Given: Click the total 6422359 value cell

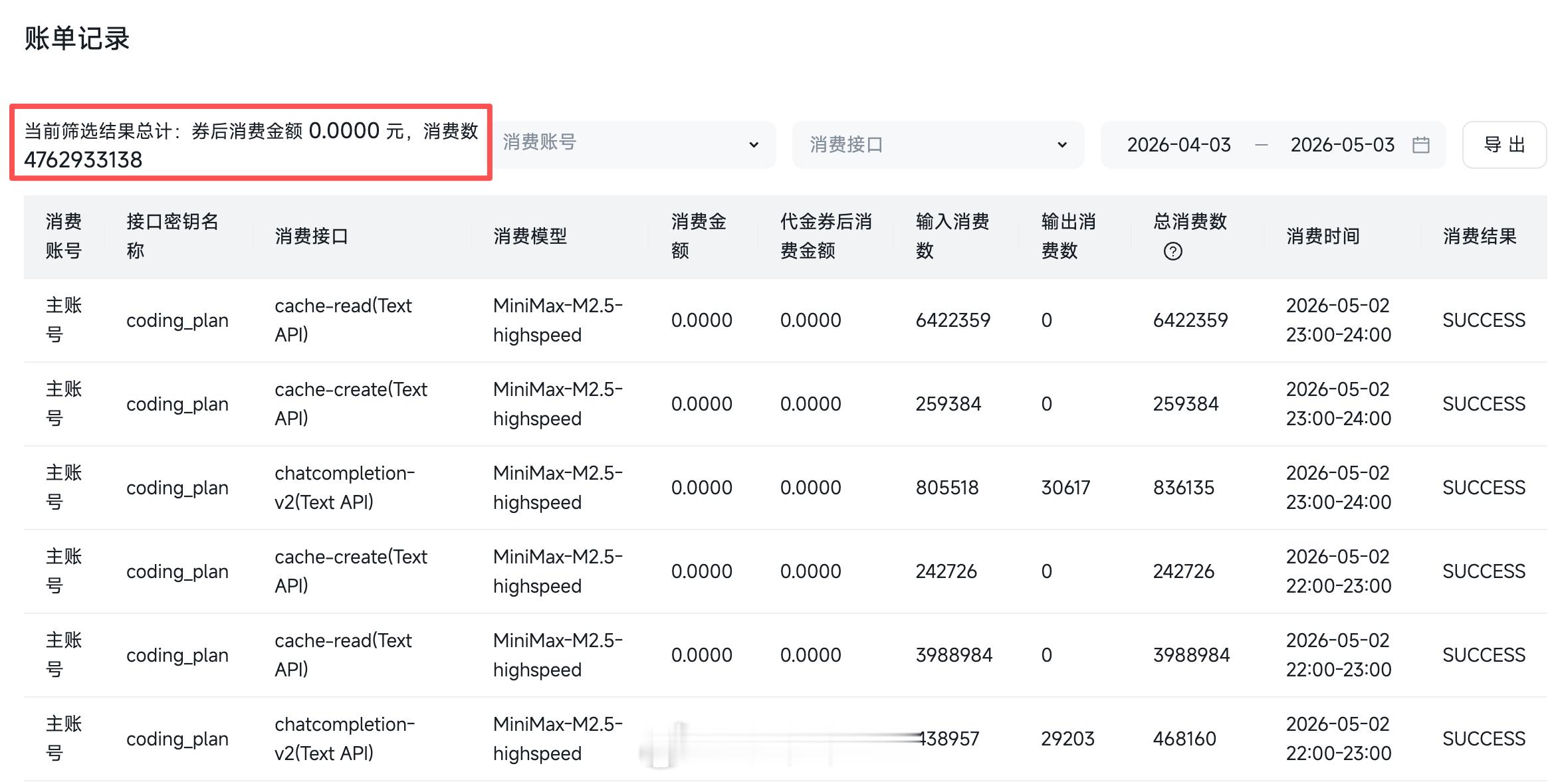Looking at the screenshot, I should 1190,320.
